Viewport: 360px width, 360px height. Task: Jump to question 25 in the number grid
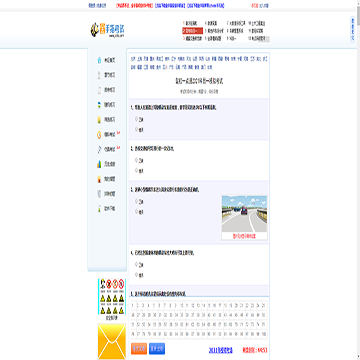[x=264, y=305]
